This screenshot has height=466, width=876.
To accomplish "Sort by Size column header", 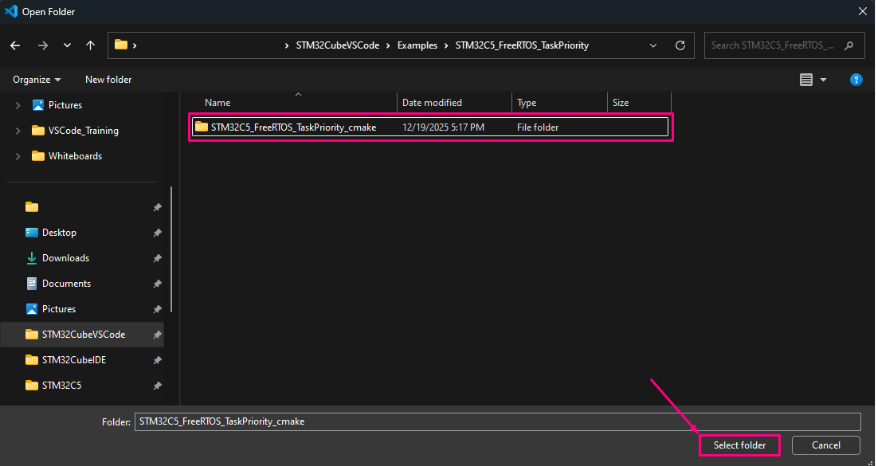I will [620, 103].
